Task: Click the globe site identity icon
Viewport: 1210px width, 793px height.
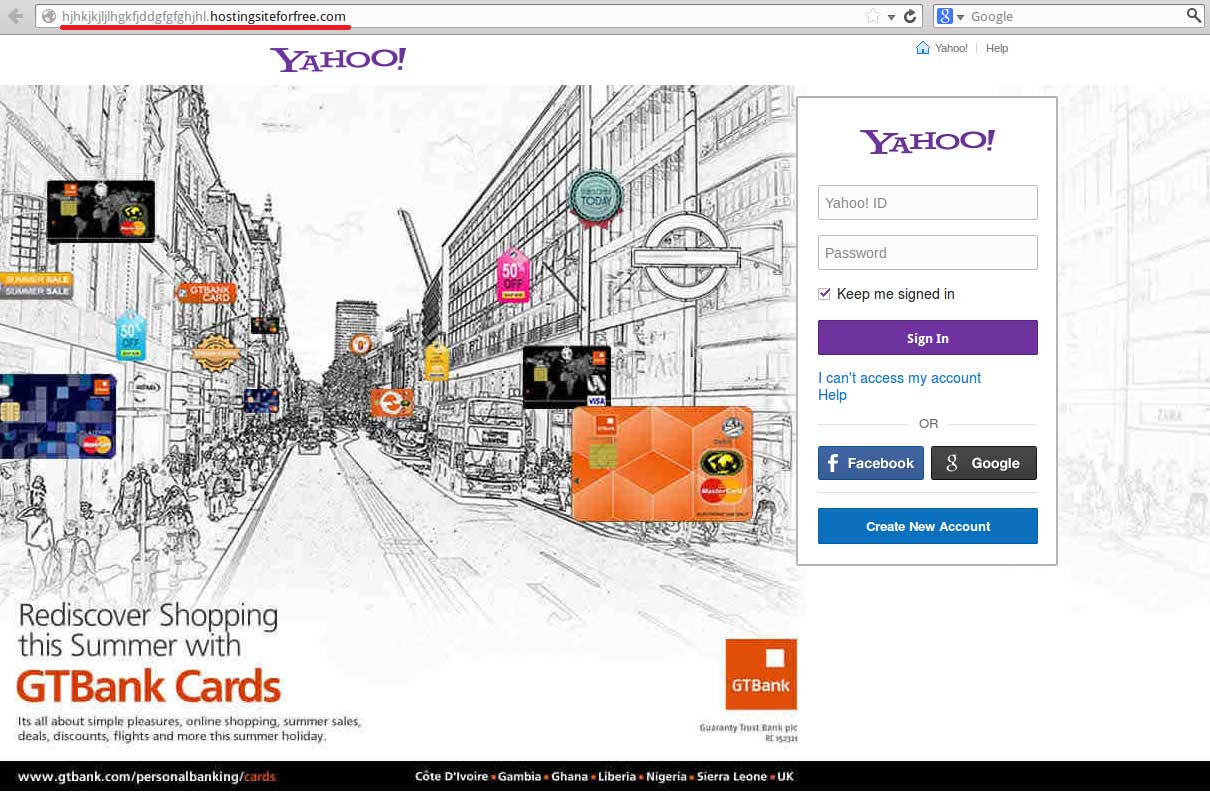Action: (x=48, y=16)
